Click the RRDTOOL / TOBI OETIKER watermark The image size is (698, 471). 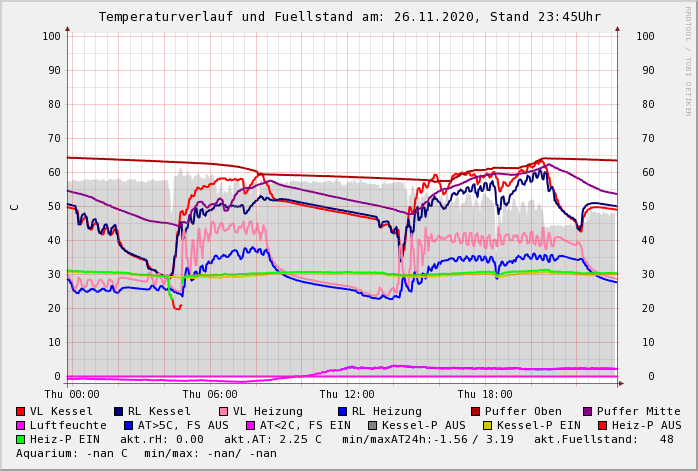point(688,60)
